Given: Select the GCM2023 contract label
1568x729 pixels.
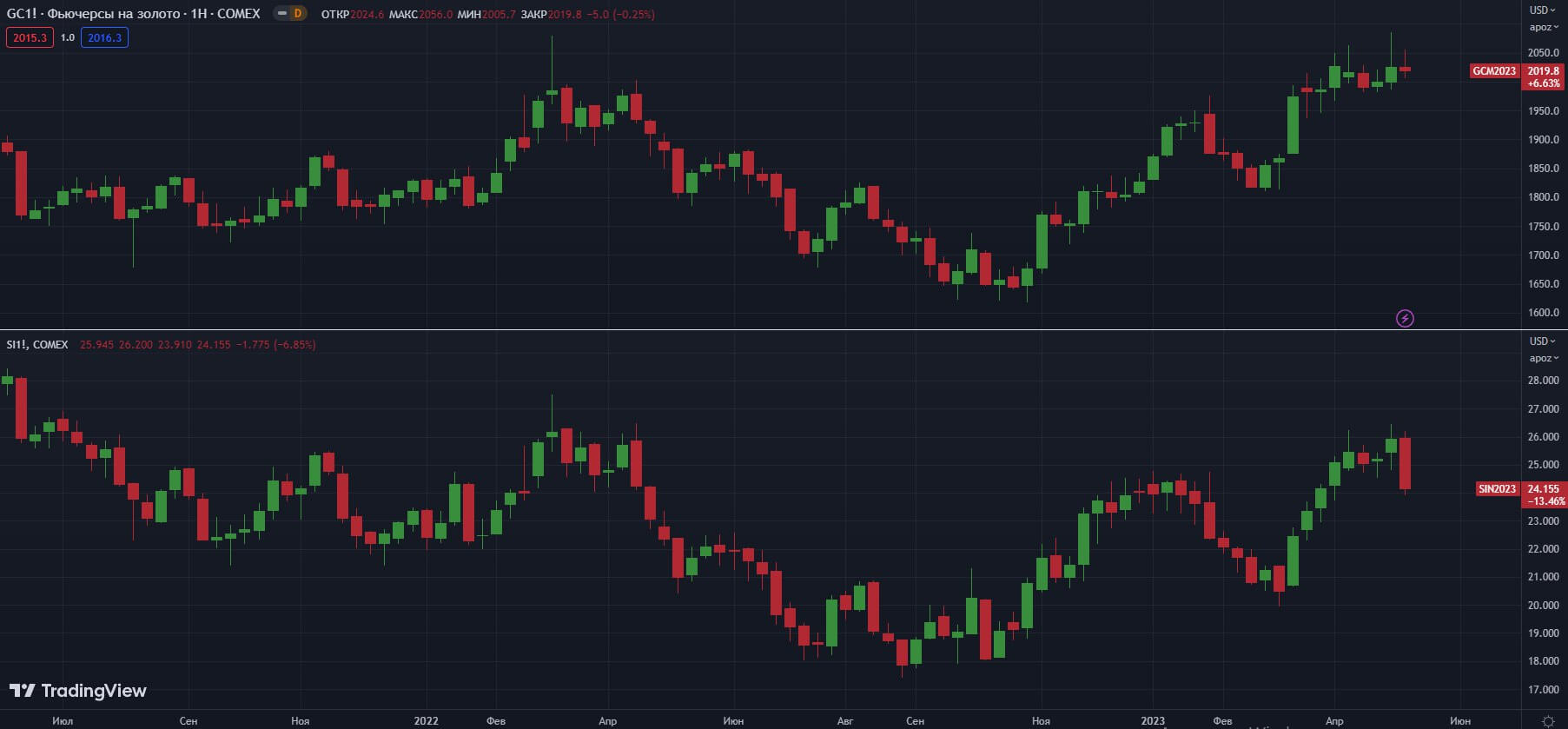Looking at the screenshot, I should (1494, 71).
